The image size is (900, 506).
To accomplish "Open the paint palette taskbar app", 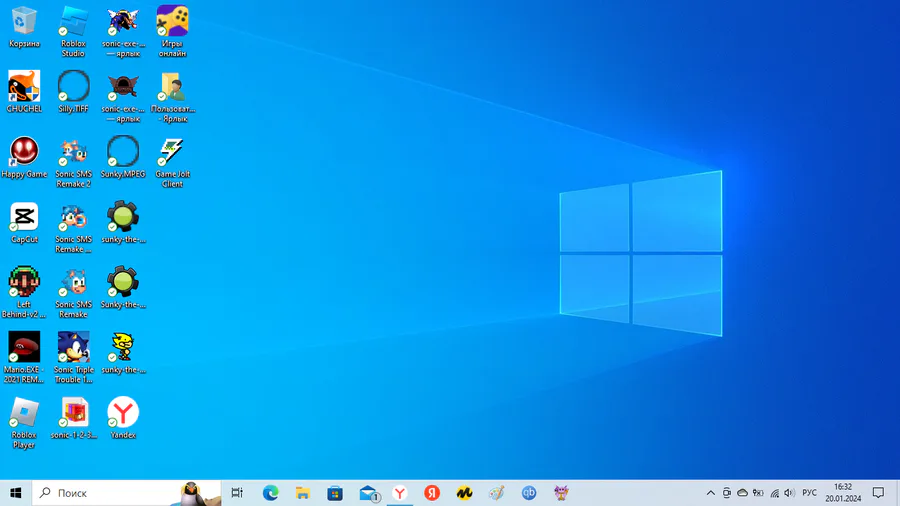I will [496, 493].
